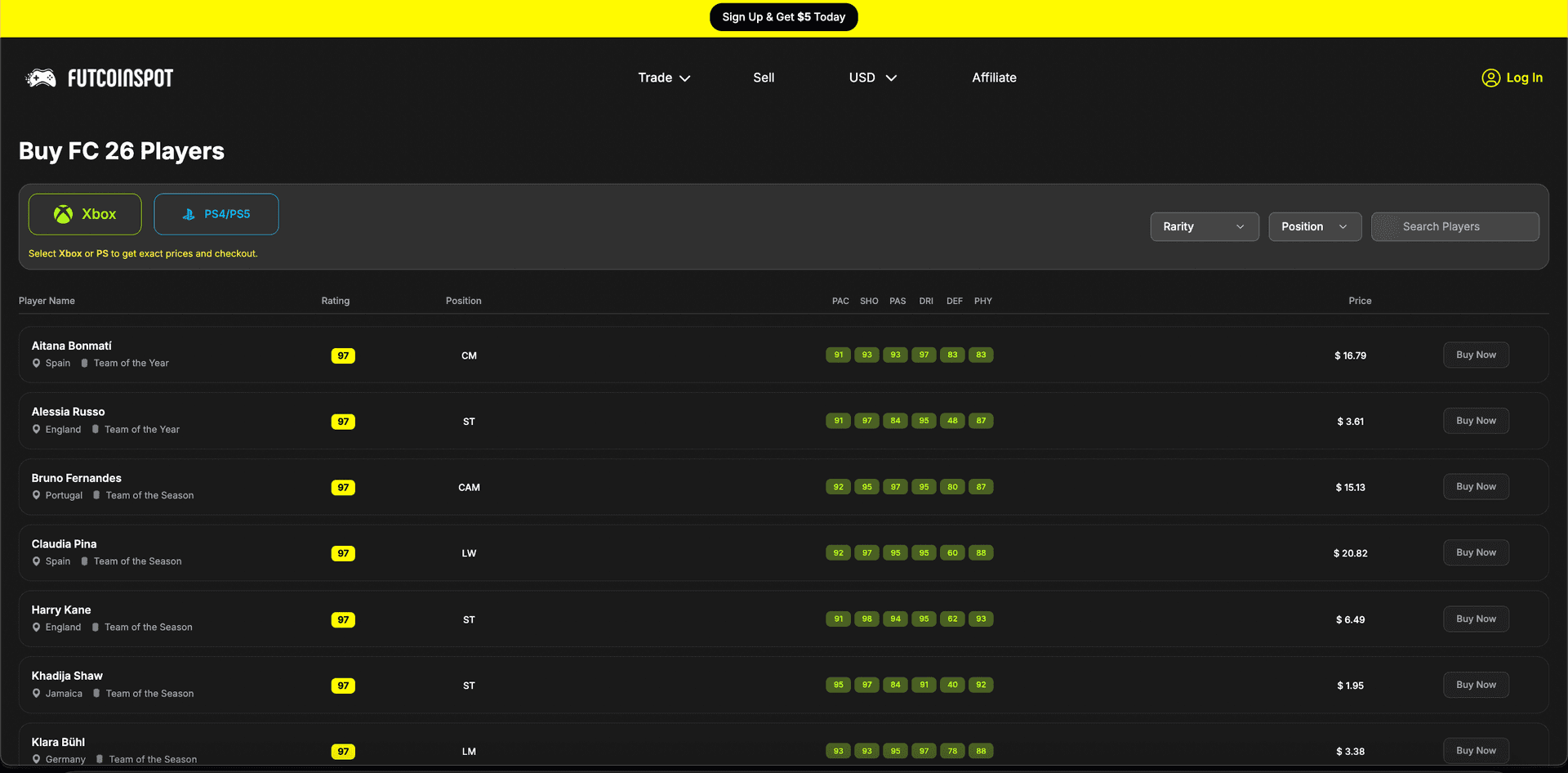Open the Sell page
The width and height of the screenshot is (1568, 773).
coord(764,78)
